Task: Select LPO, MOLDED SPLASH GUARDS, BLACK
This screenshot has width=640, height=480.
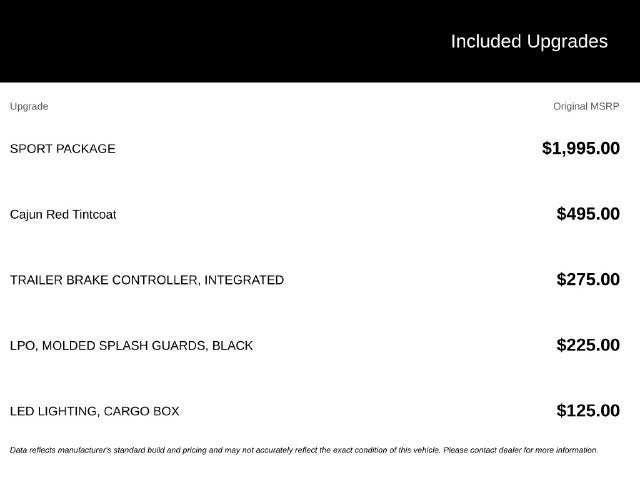Action: (131, 346)
